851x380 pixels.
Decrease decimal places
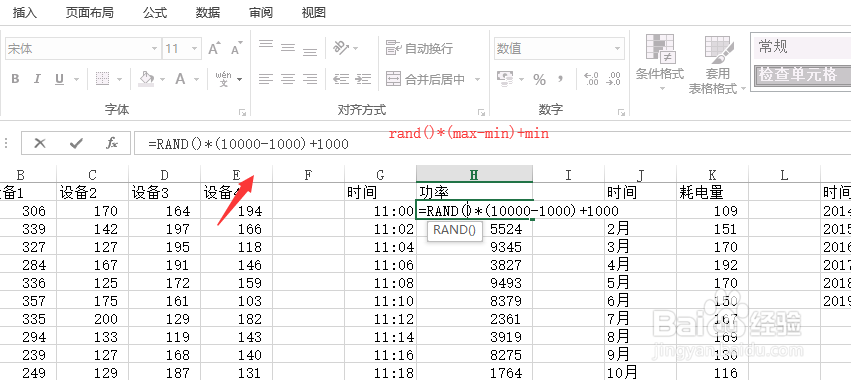click(x=614, y=79)
